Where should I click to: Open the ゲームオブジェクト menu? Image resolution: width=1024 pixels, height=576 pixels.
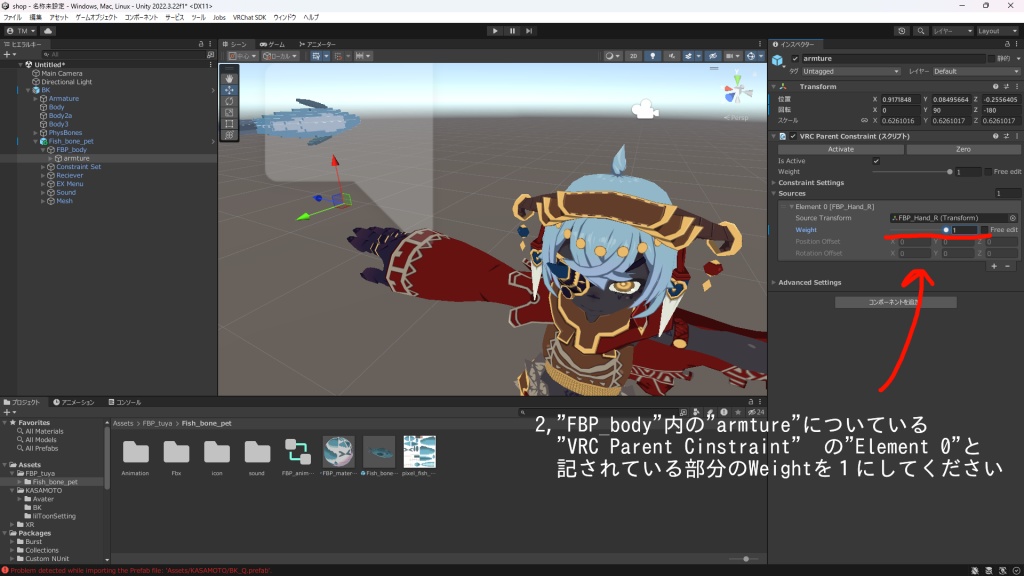[96, 18]
